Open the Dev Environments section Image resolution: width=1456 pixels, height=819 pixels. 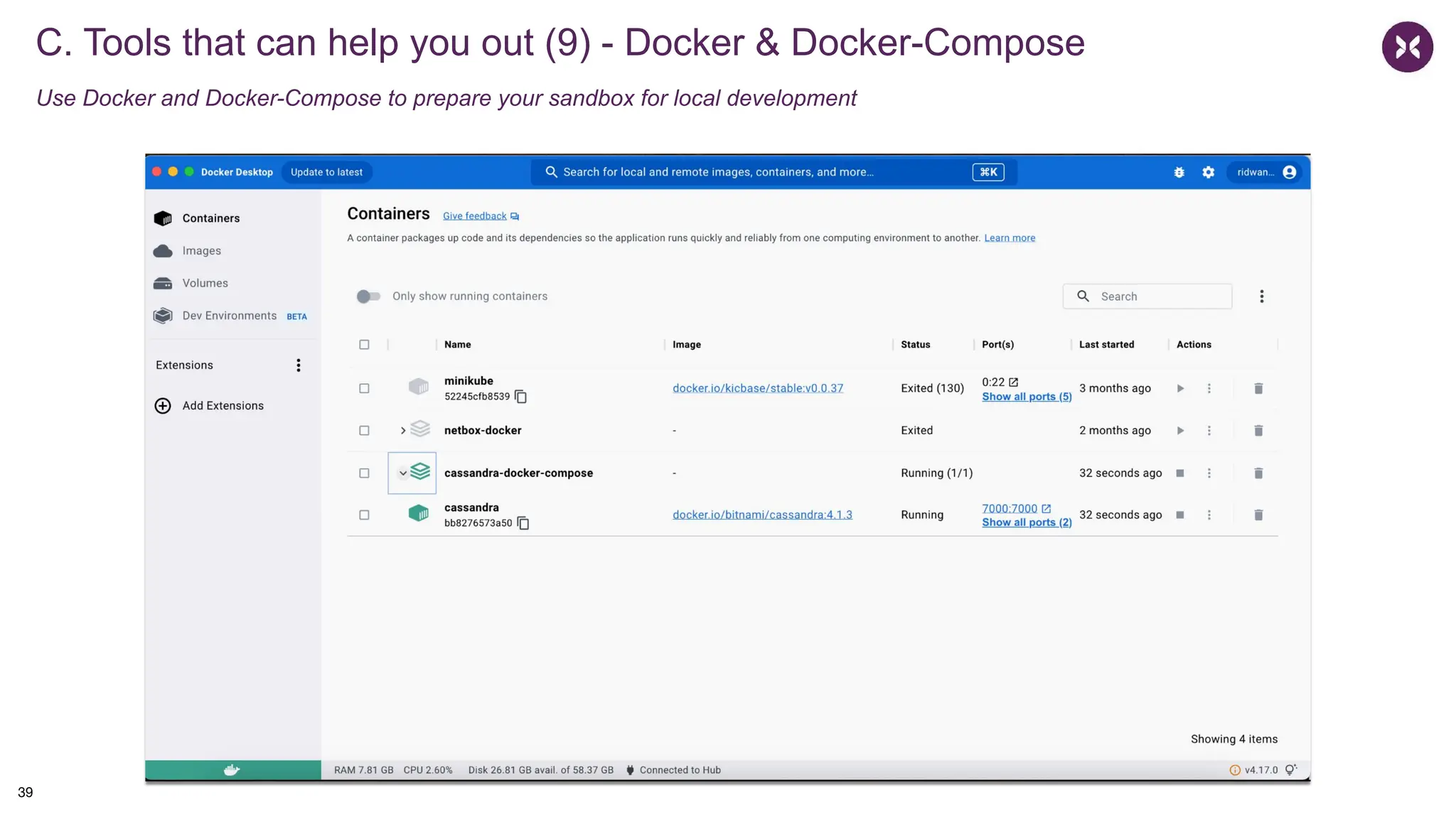(229, 316)
